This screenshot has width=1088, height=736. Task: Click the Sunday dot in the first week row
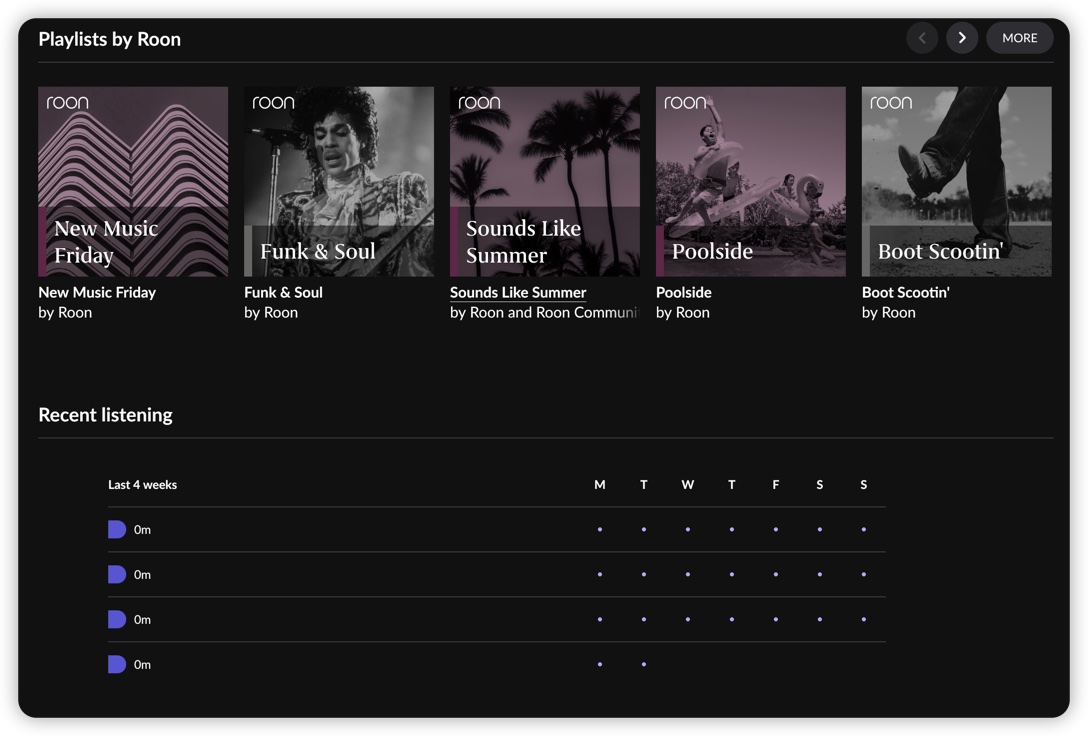point(863,529)
